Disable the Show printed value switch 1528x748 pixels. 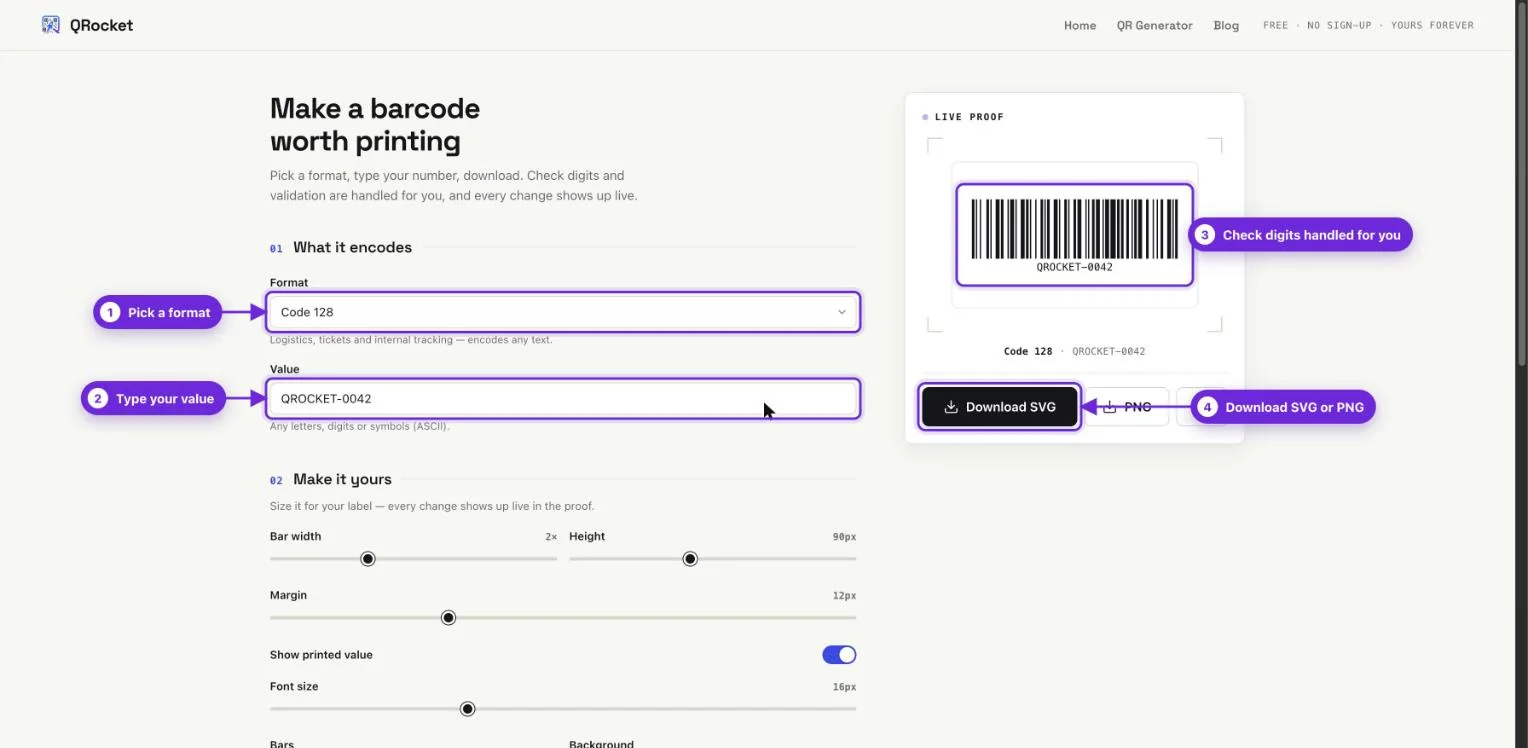tap(839, 655)
